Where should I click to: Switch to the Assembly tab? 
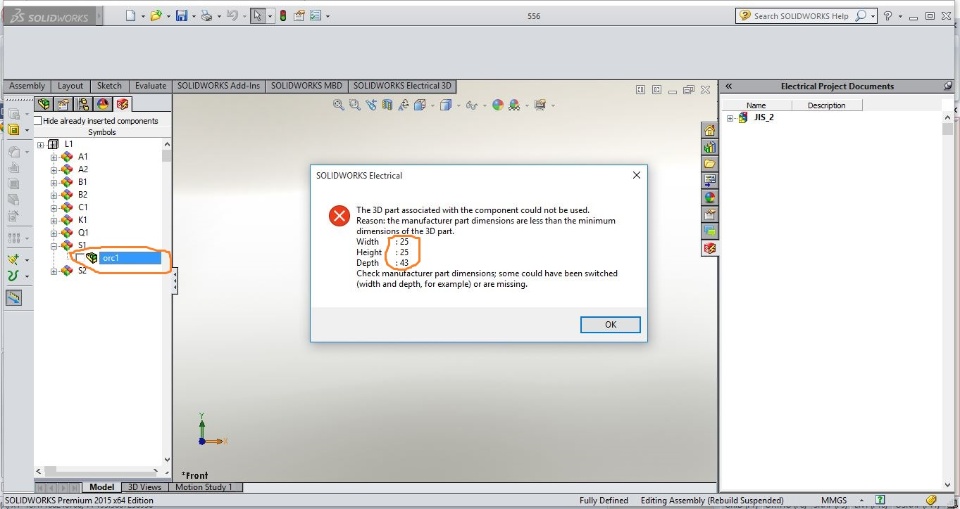point(27,86)
